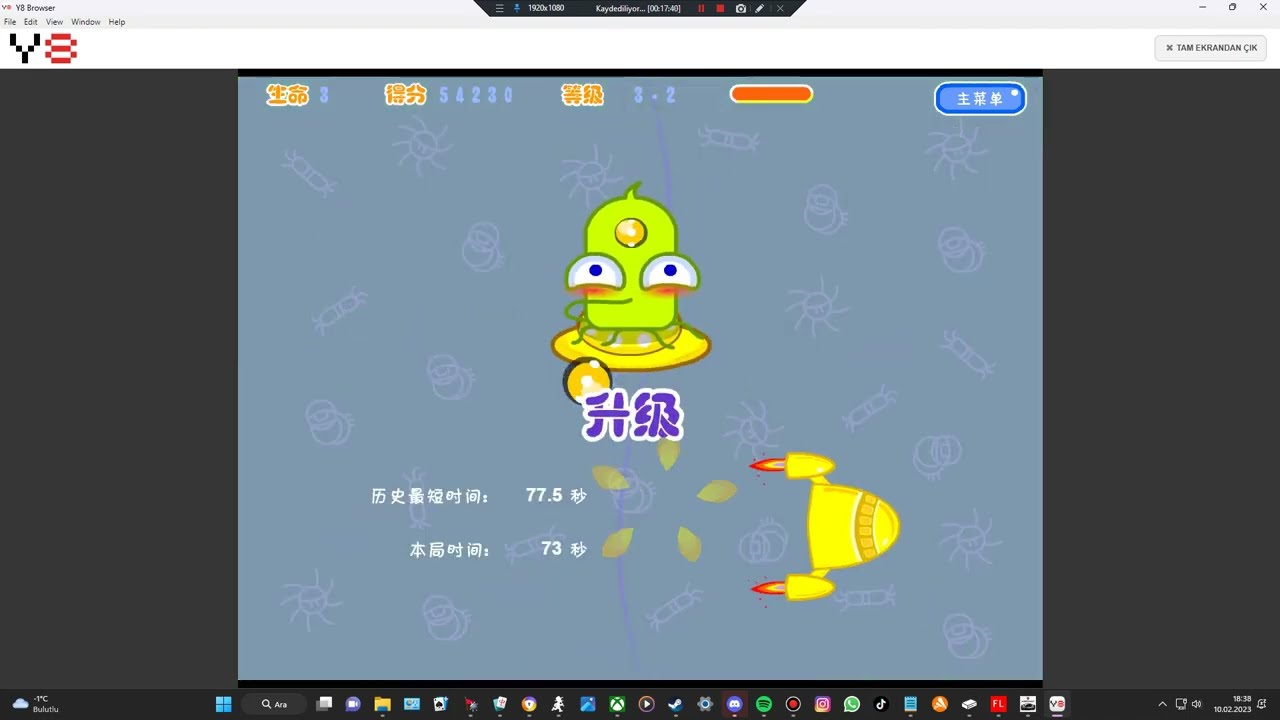The width and height of the screenshot is (1280, 720).
Task: Open the Edit menu
Action: (x=31, y=22)
